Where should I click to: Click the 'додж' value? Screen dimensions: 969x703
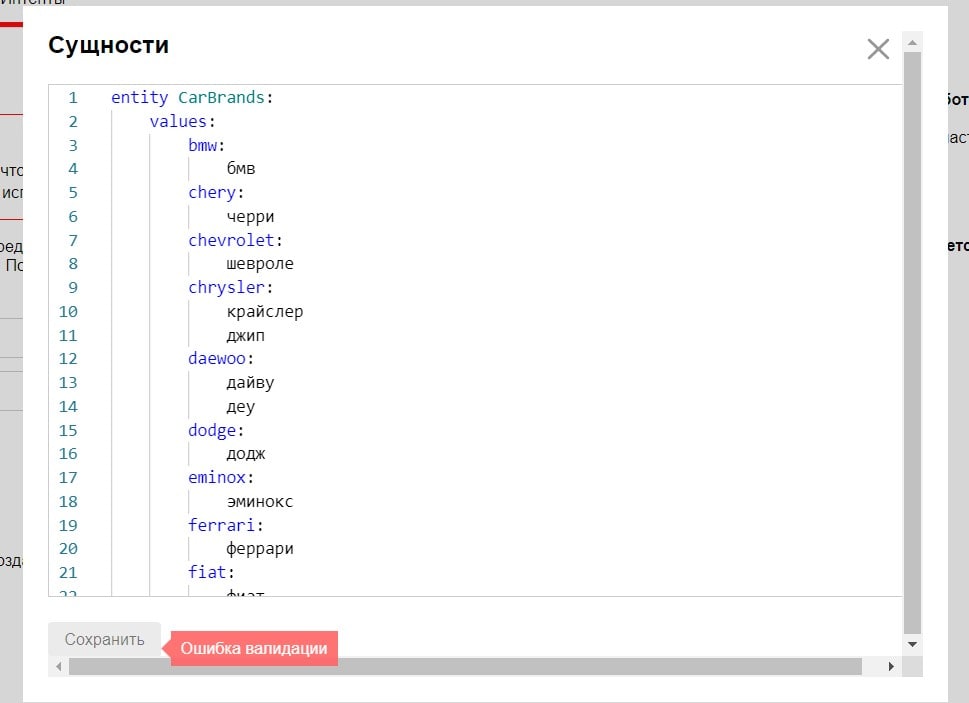click(x=245, y=454)
